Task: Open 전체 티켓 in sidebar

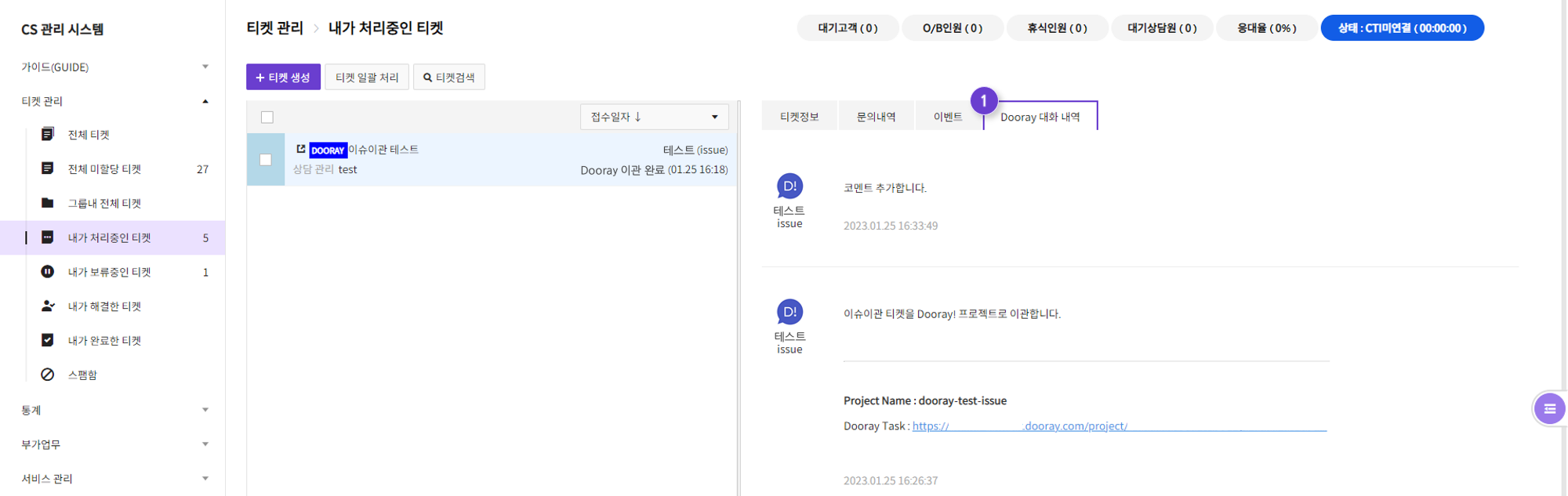Action: (x=89, y=135)
